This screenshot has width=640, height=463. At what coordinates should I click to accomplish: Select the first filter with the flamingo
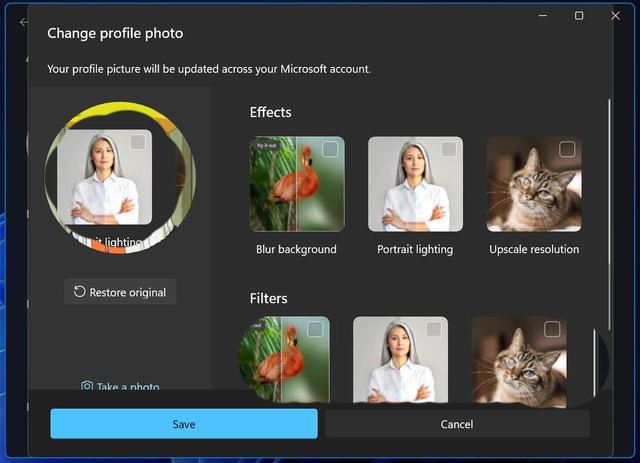(285, 360)
